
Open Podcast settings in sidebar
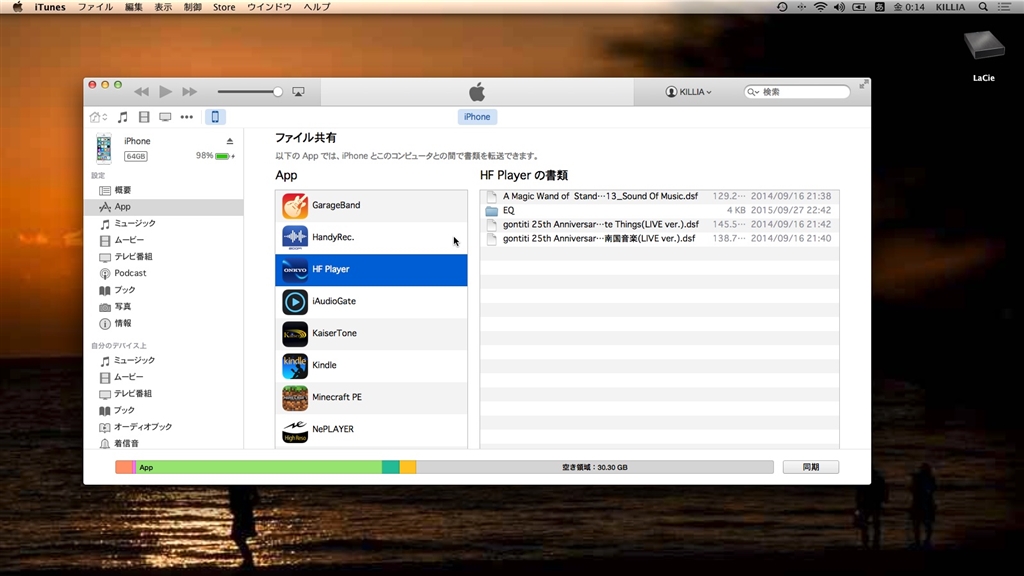point(163,273)
